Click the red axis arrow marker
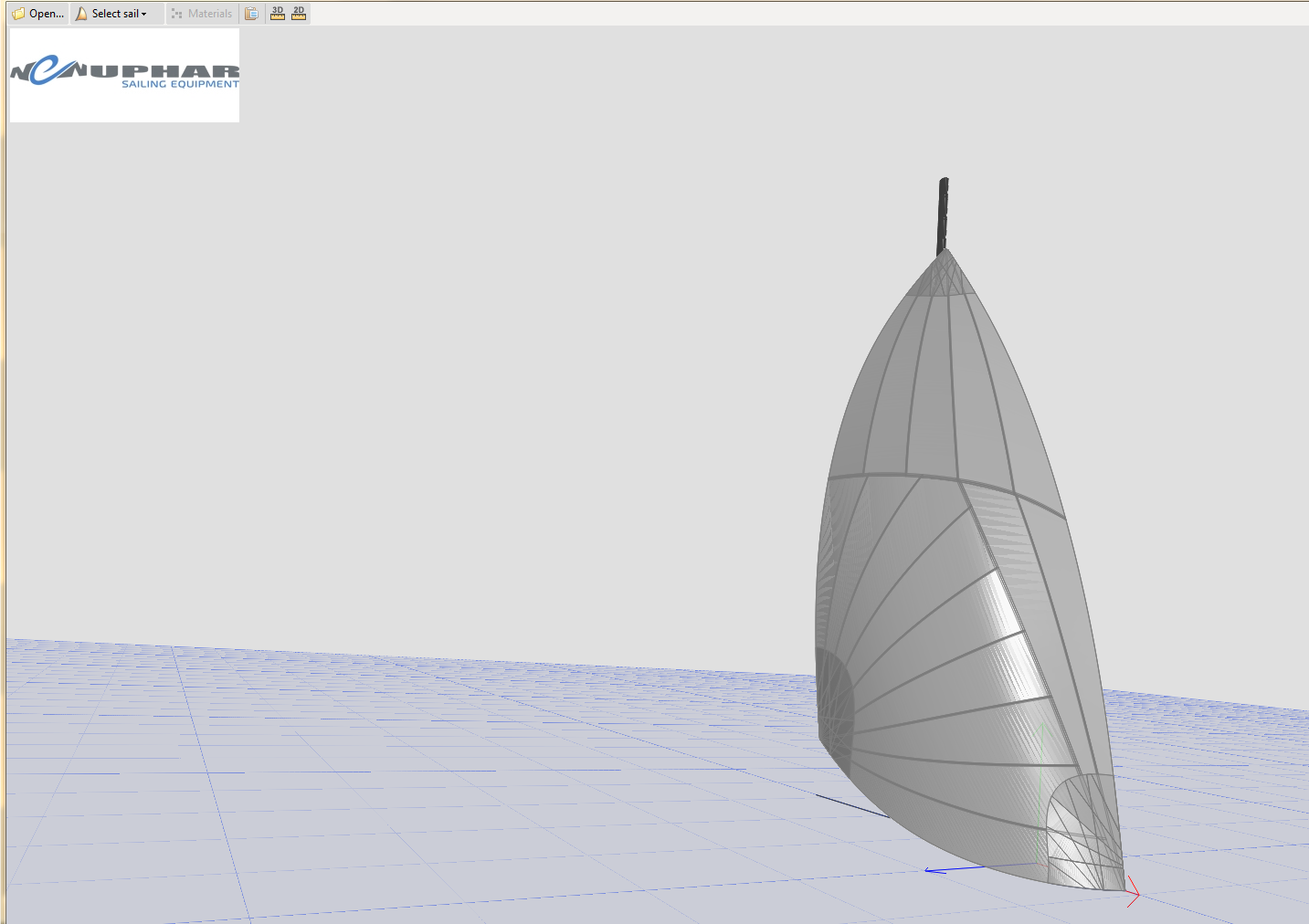This screenshot has width=1309, height=924. tap(1133, 891)
